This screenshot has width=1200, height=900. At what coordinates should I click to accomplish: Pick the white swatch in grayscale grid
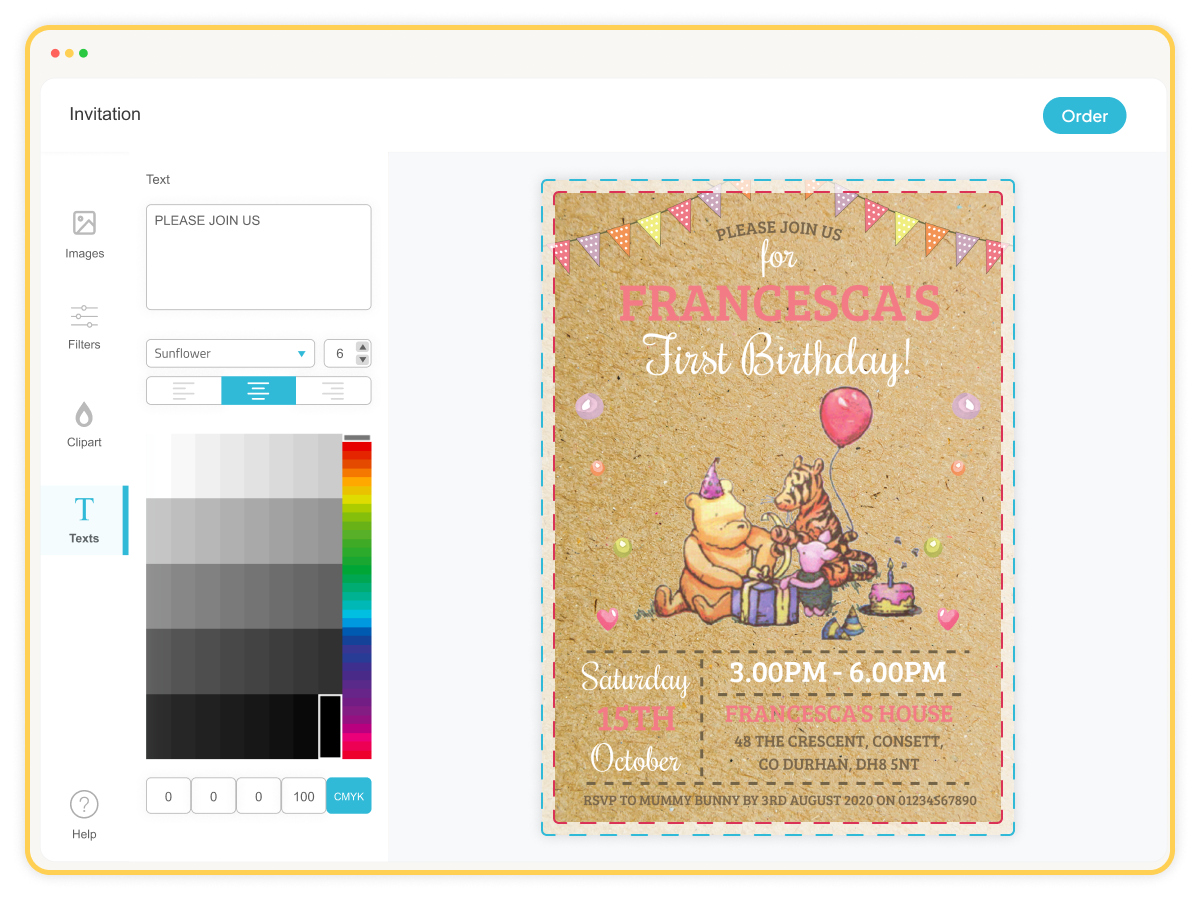click(x=159, y=466)
